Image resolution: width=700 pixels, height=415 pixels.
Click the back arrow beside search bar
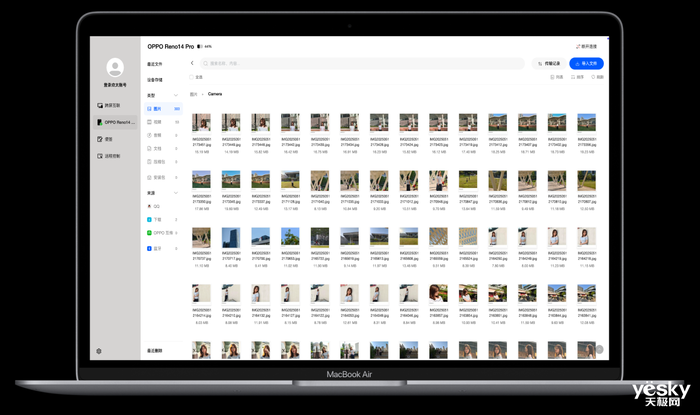click(192, 63)
